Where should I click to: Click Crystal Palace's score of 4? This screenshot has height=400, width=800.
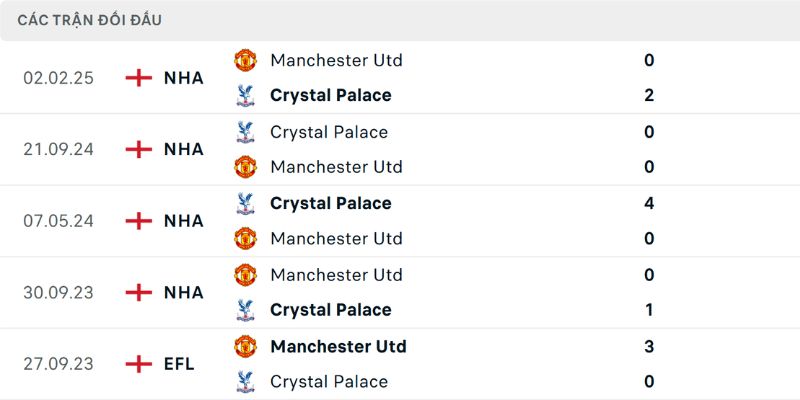[649, 203]
